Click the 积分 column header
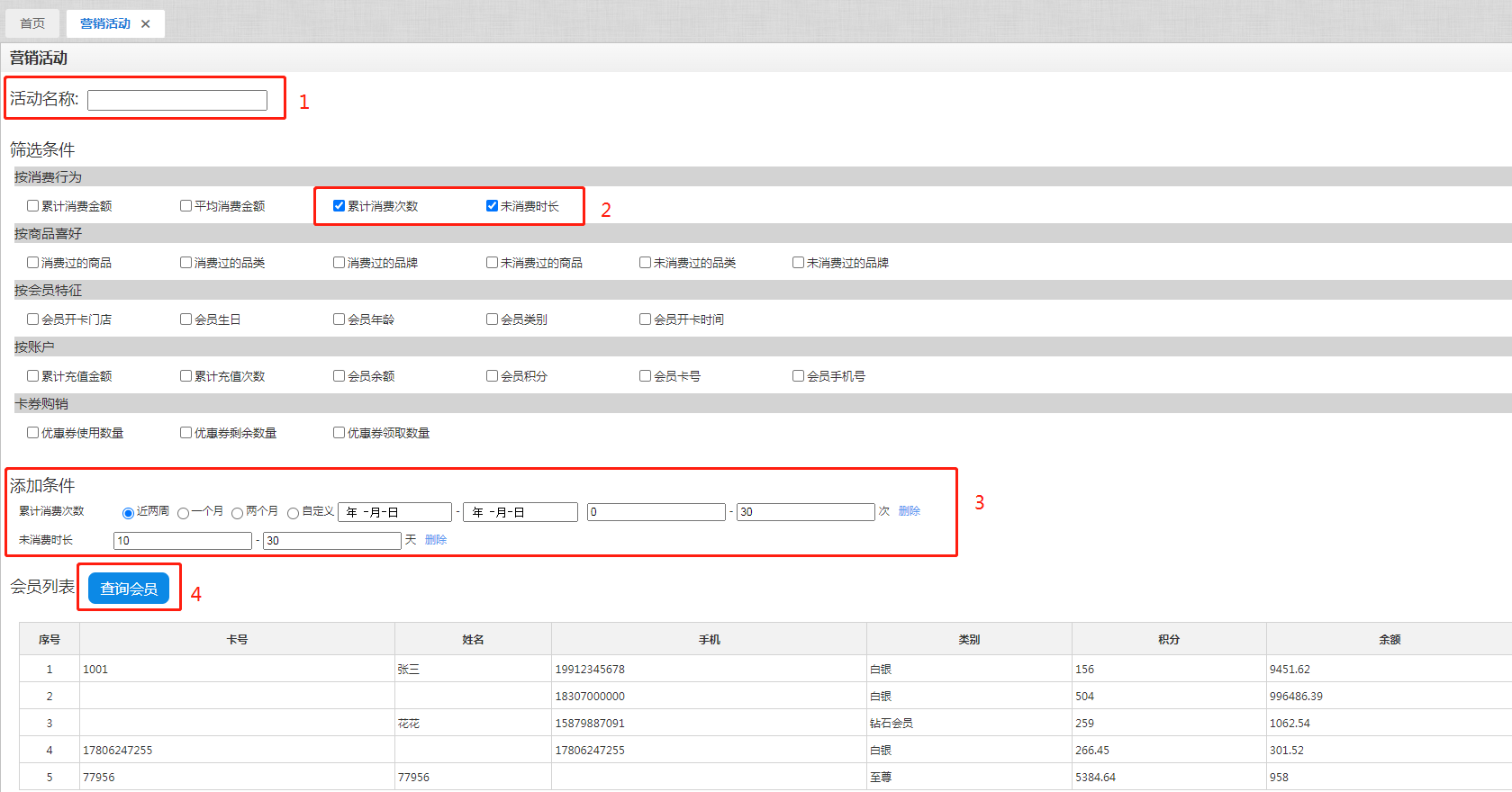Screen dimensions: 1512x792 (1169, 640)
